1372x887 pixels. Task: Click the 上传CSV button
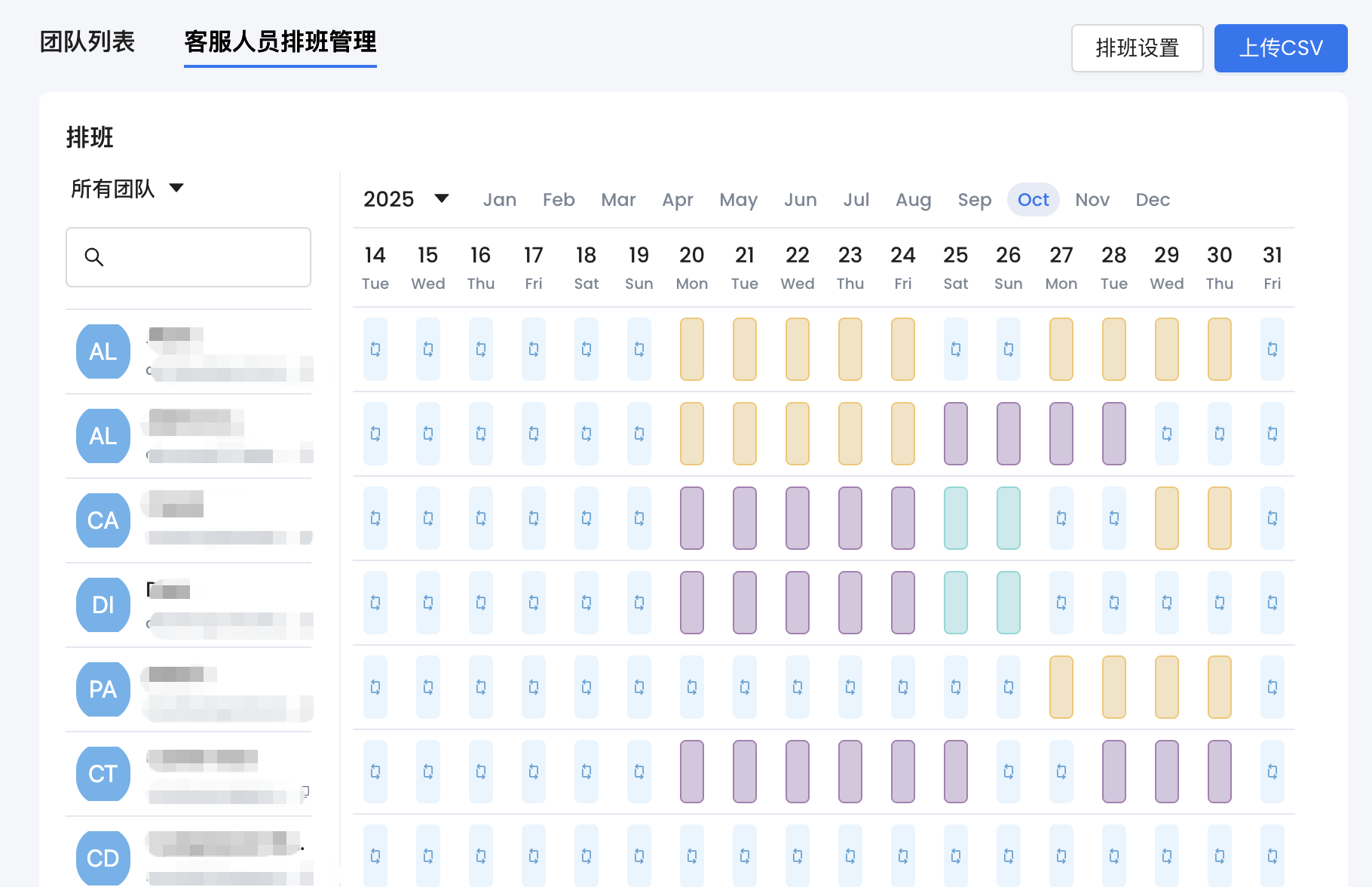click(x=1280, y=48)
